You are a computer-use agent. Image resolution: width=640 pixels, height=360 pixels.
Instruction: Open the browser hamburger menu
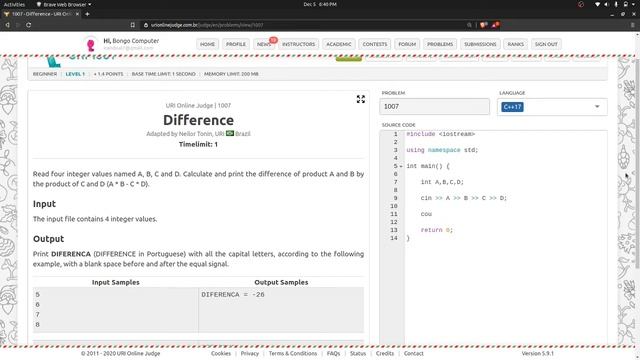(x=633, y=25)
